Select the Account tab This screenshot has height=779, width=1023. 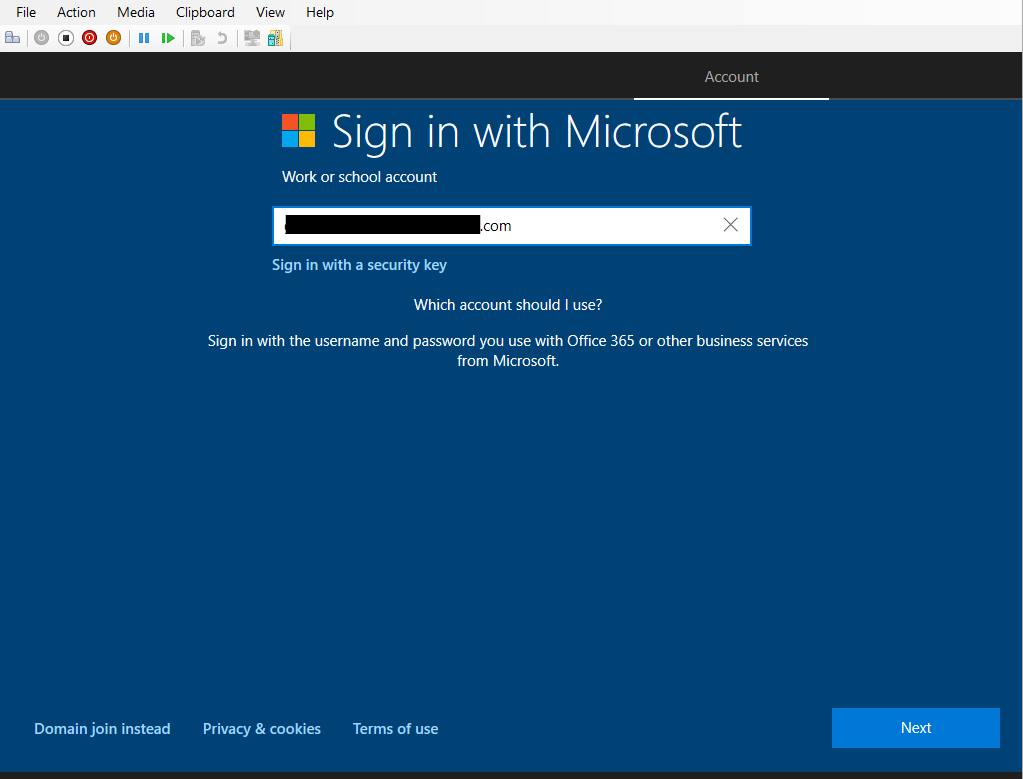pos(731,77)
